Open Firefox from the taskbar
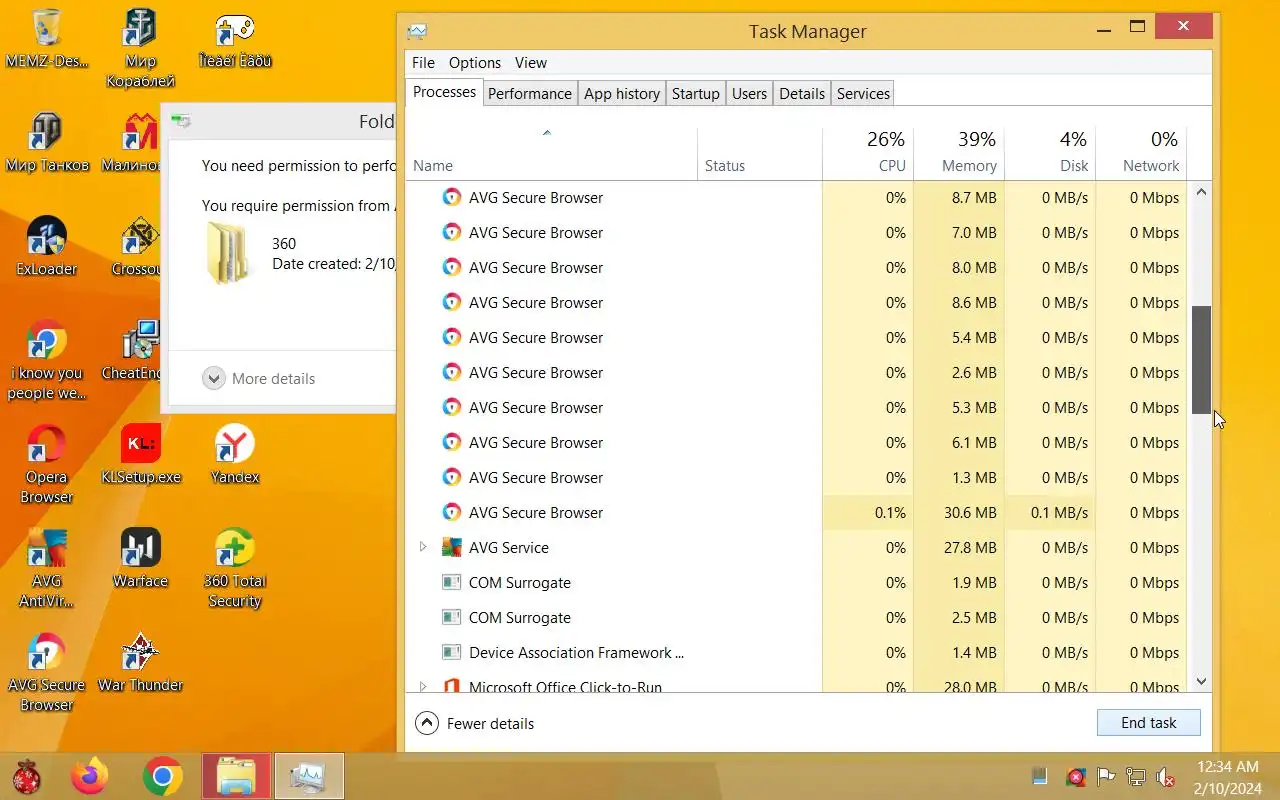The image size is (1280, 800). [91, 777]
